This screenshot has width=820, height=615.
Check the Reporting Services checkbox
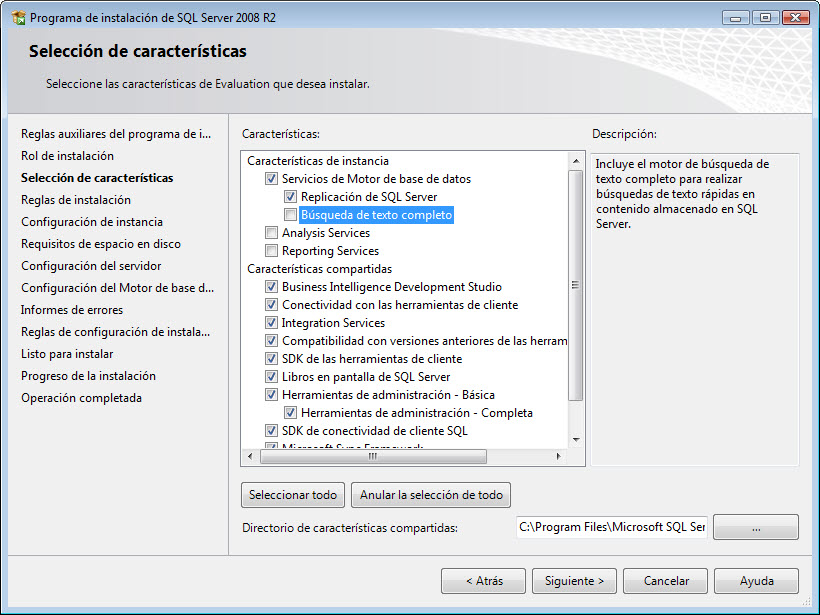(x=271, y=251)
